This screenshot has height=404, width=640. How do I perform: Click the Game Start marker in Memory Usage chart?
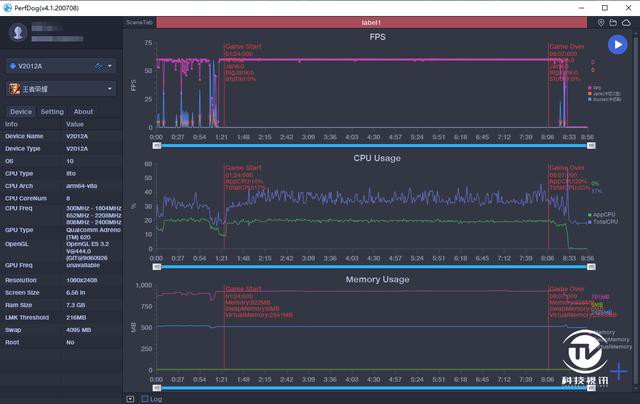[x=243, y=289]
